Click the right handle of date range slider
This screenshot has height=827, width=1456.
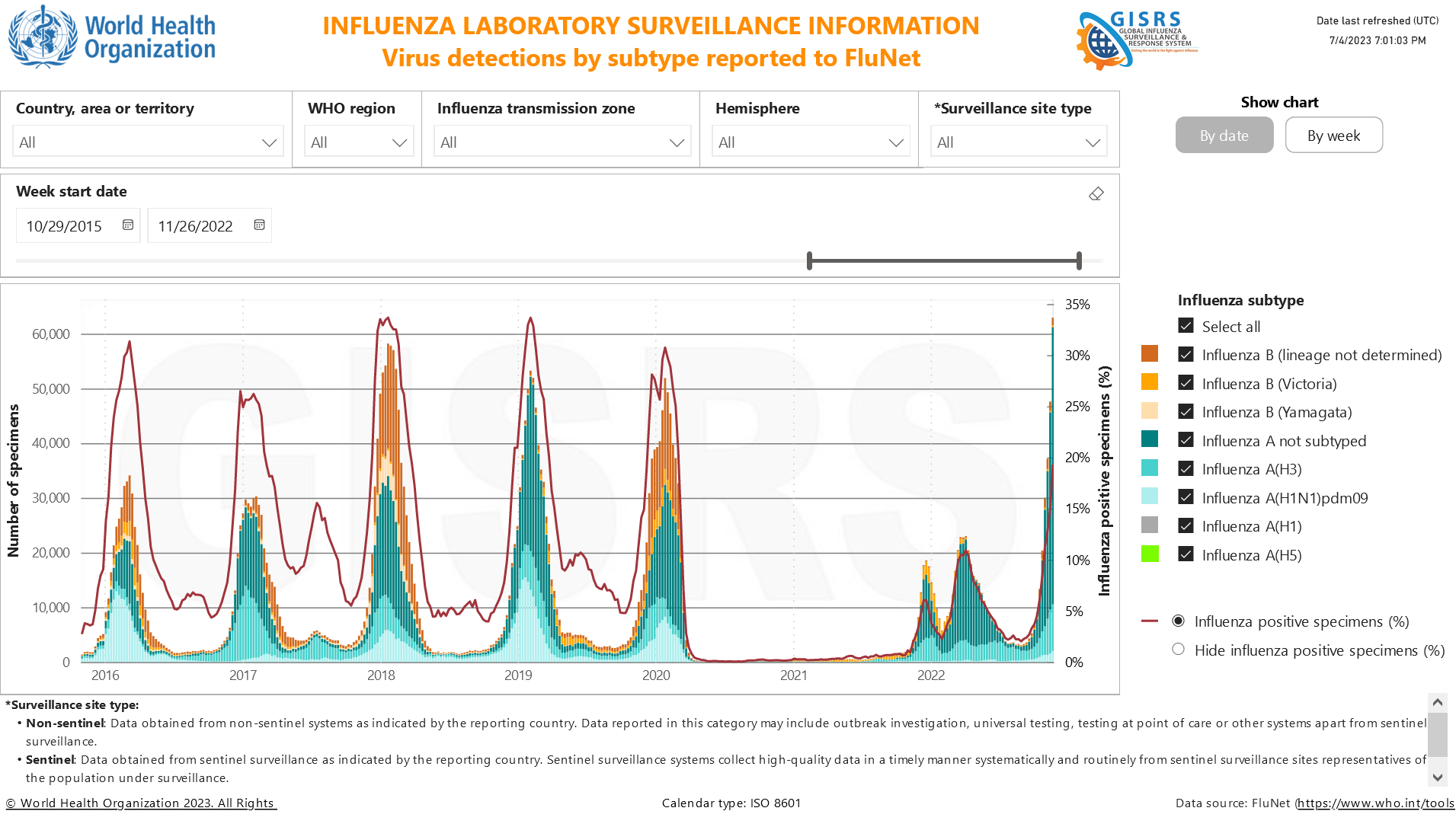point(1079,260)
